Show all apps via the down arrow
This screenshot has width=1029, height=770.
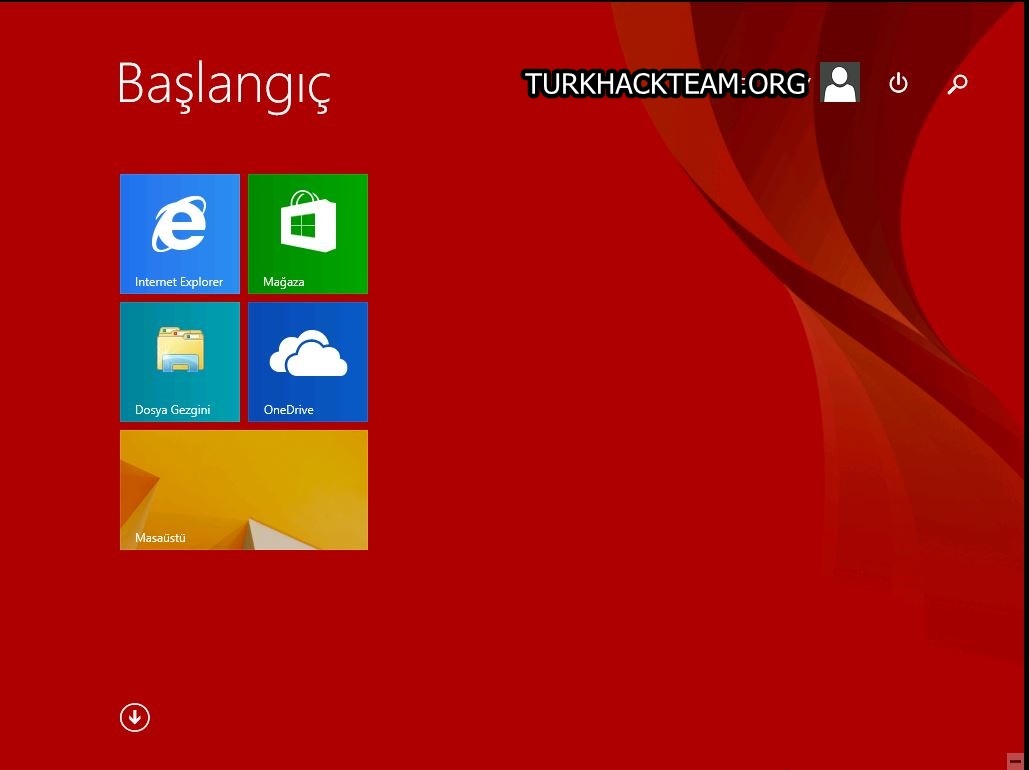(135, 717)
